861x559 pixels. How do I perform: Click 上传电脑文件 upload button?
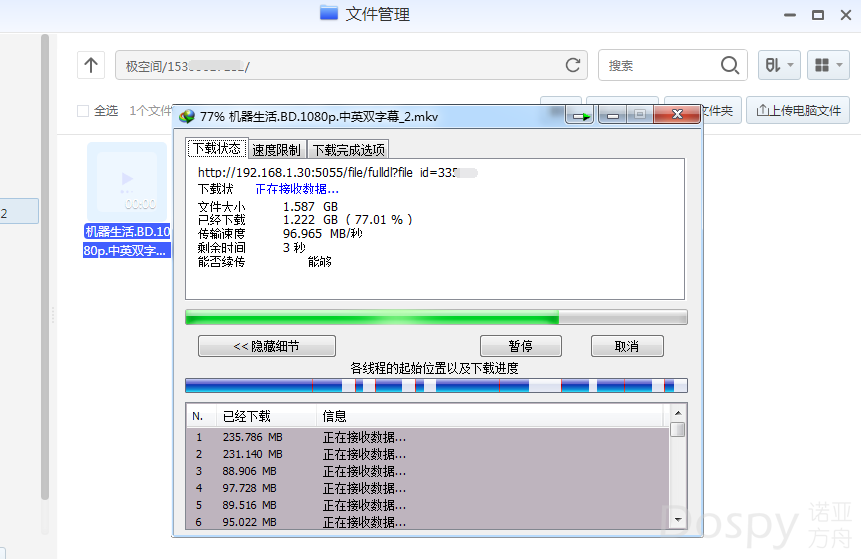tap(798, 110)
